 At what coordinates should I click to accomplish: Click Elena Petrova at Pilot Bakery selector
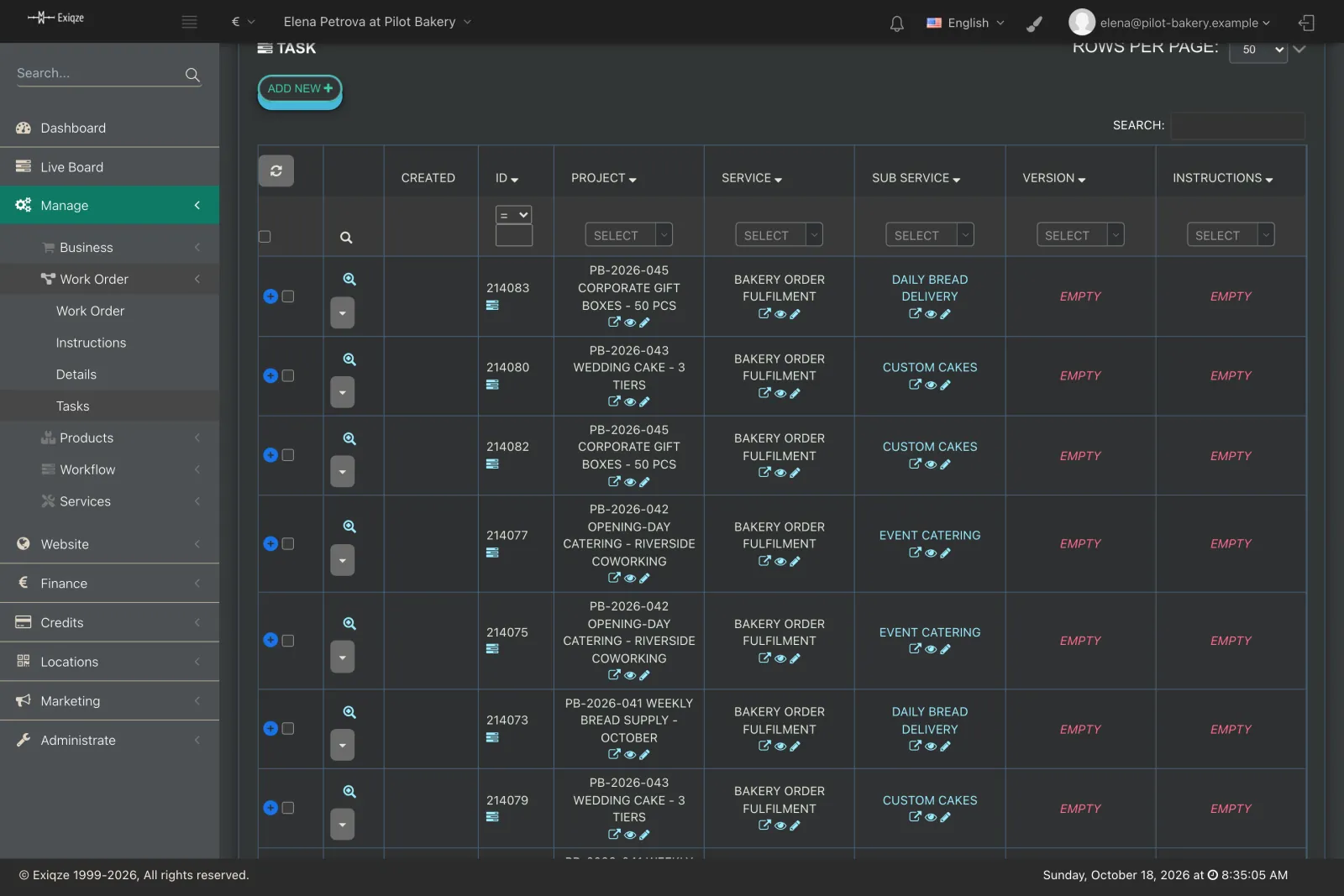tap(377, 22)
